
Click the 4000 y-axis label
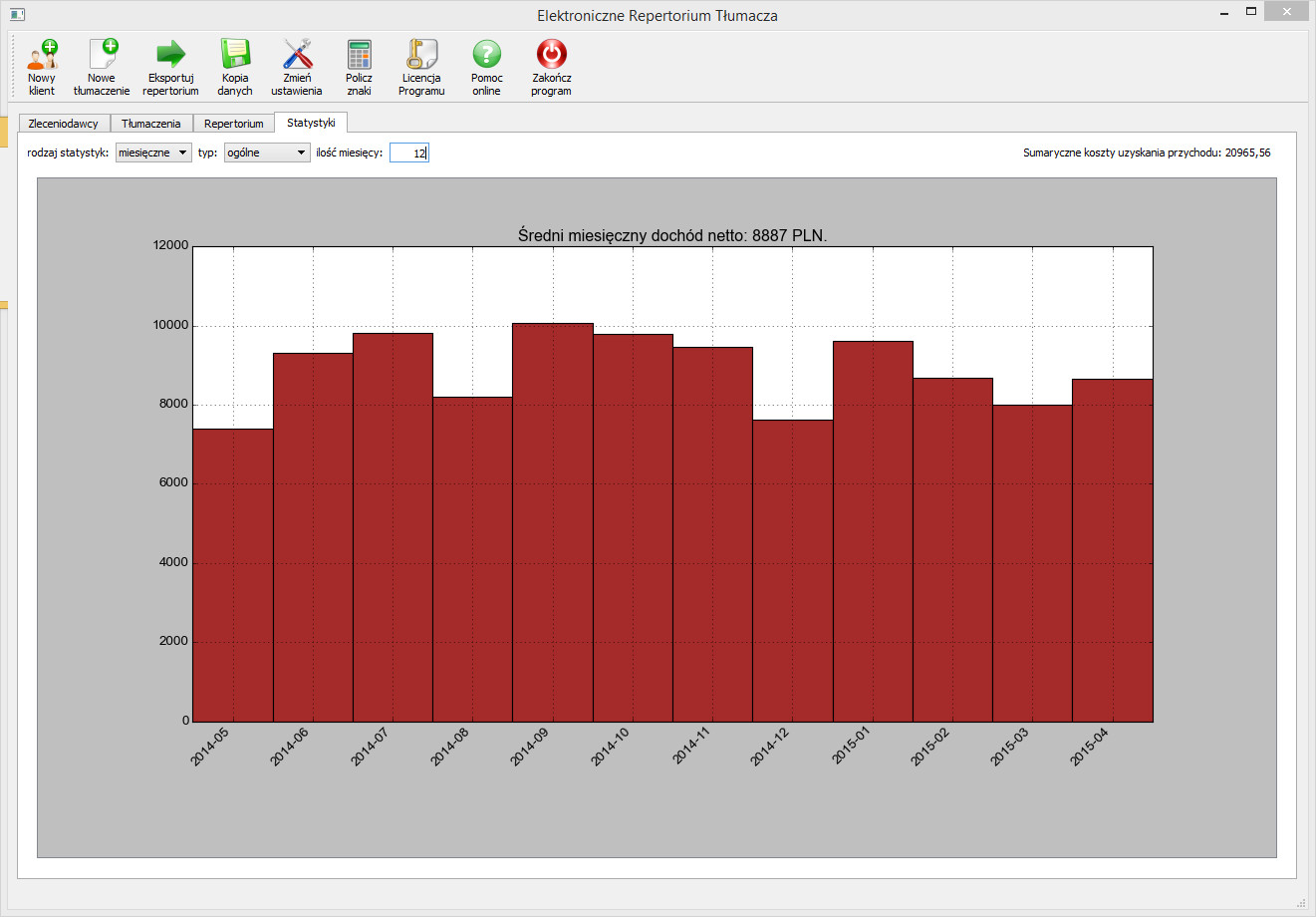pyautogui.click(x=173, y=562)
